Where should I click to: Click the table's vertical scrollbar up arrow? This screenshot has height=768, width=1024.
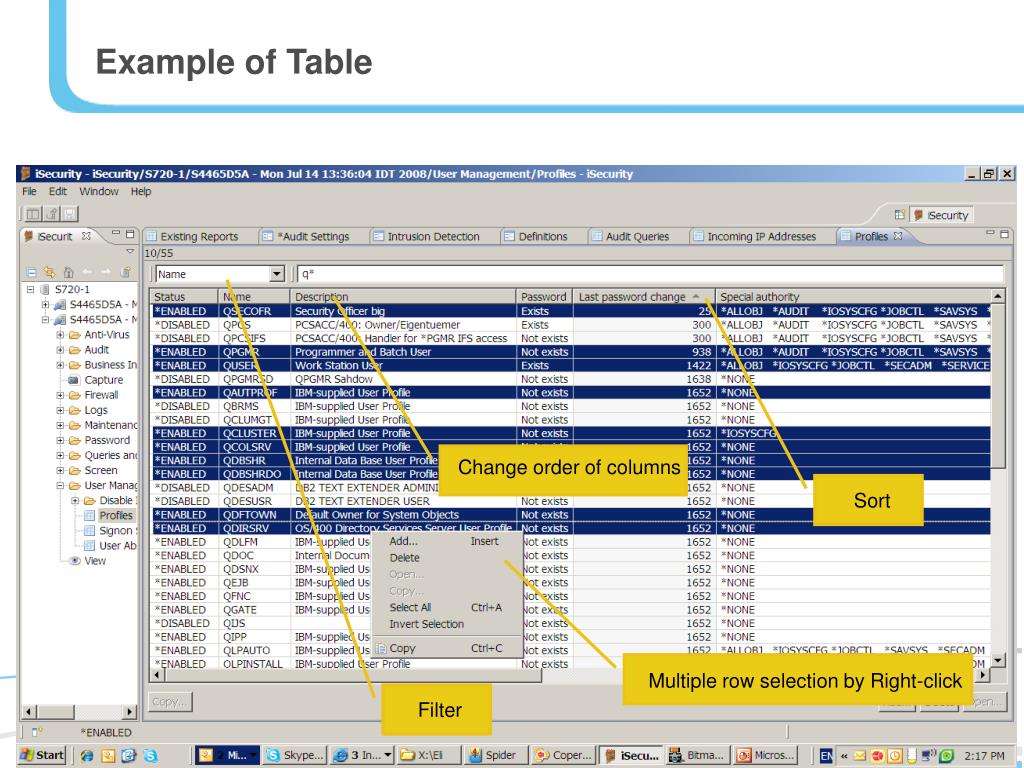[997, 296]
